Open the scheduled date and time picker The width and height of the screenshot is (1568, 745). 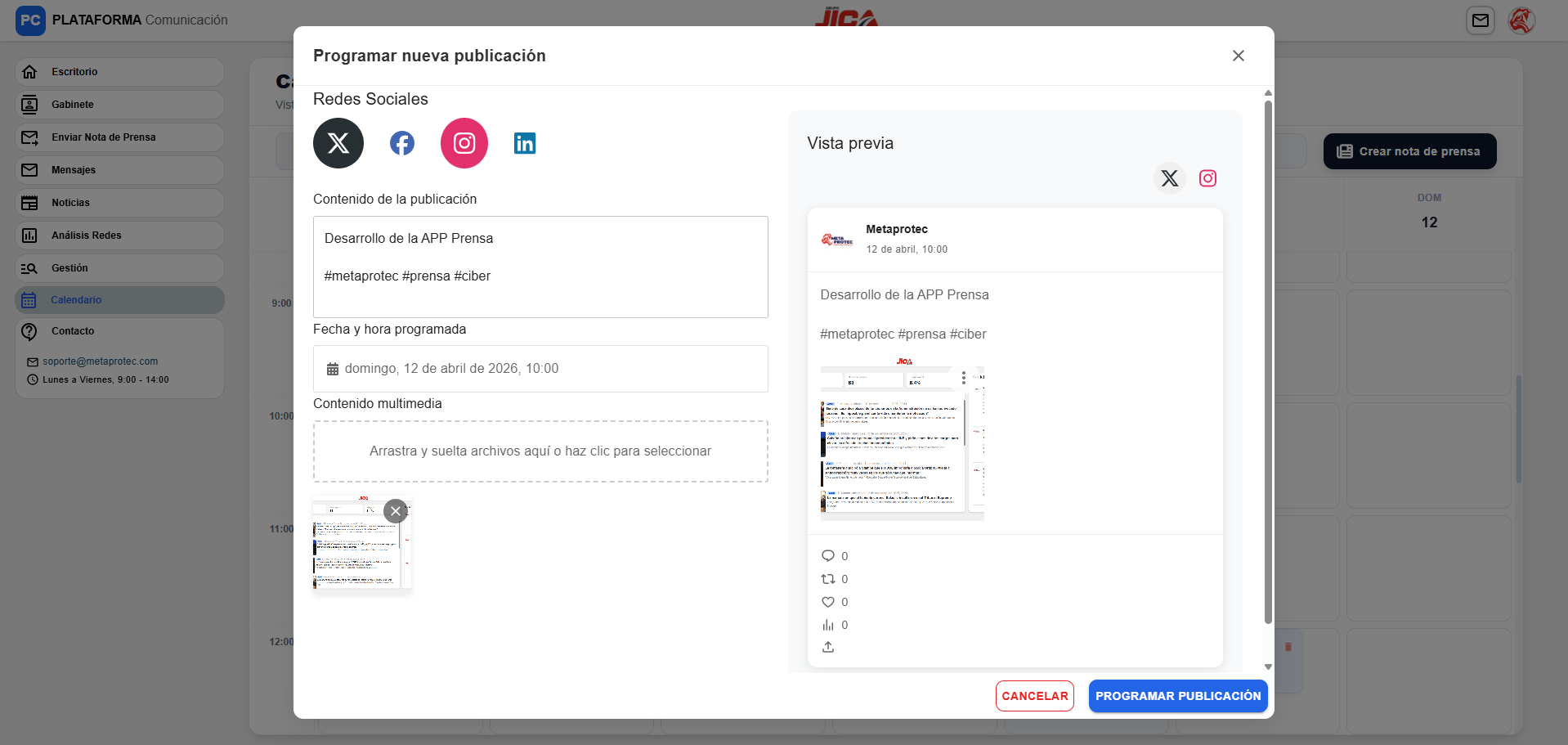540,368
